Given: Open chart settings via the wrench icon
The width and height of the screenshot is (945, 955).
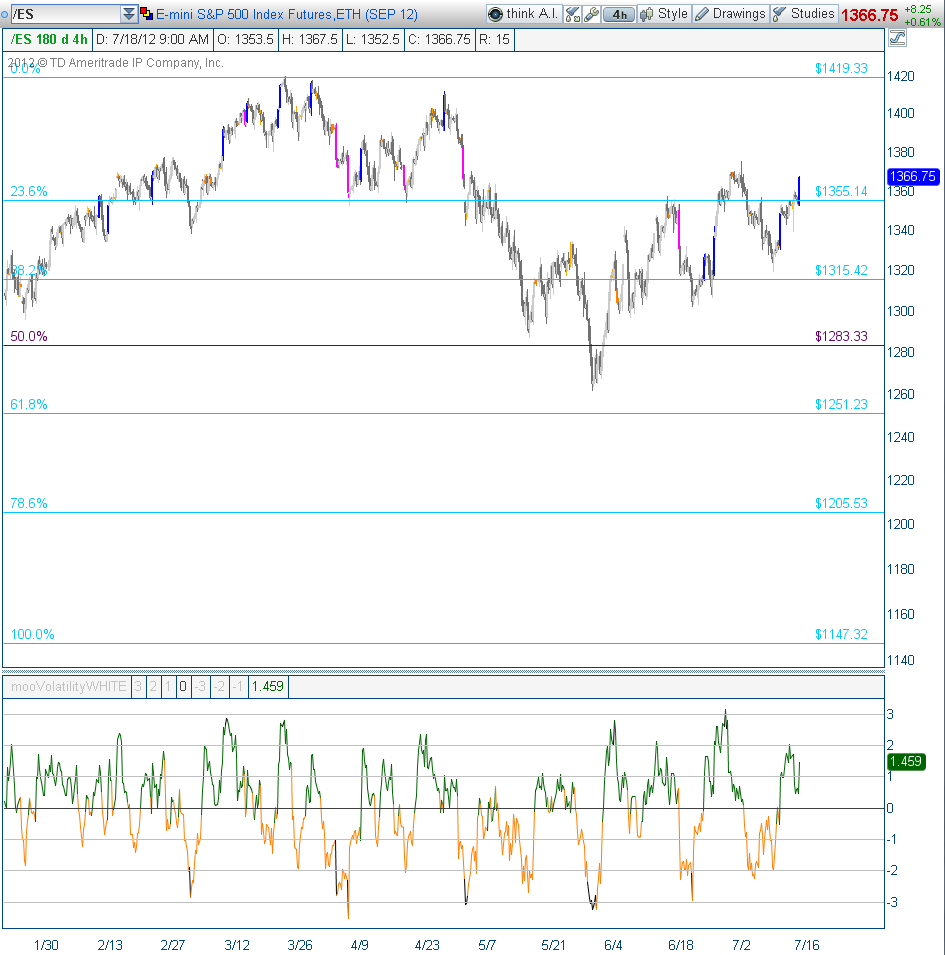Looking at the screenshot, I should [x=591, y=14].
